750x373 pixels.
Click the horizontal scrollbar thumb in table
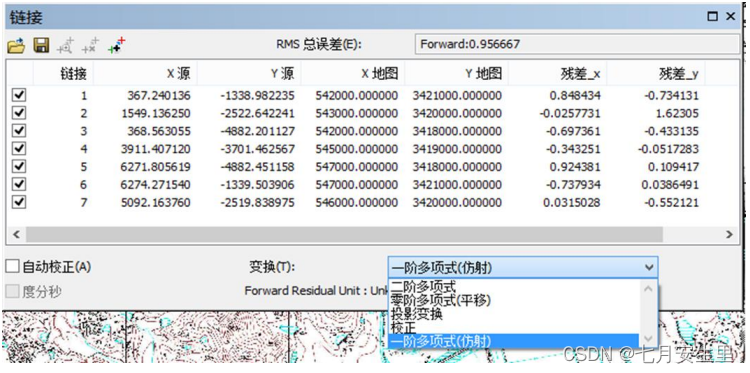[344, 234]
